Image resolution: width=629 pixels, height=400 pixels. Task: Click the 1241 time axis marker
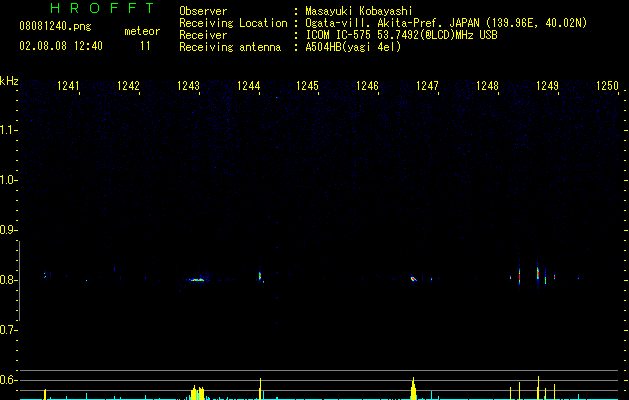tap(68, 85)
